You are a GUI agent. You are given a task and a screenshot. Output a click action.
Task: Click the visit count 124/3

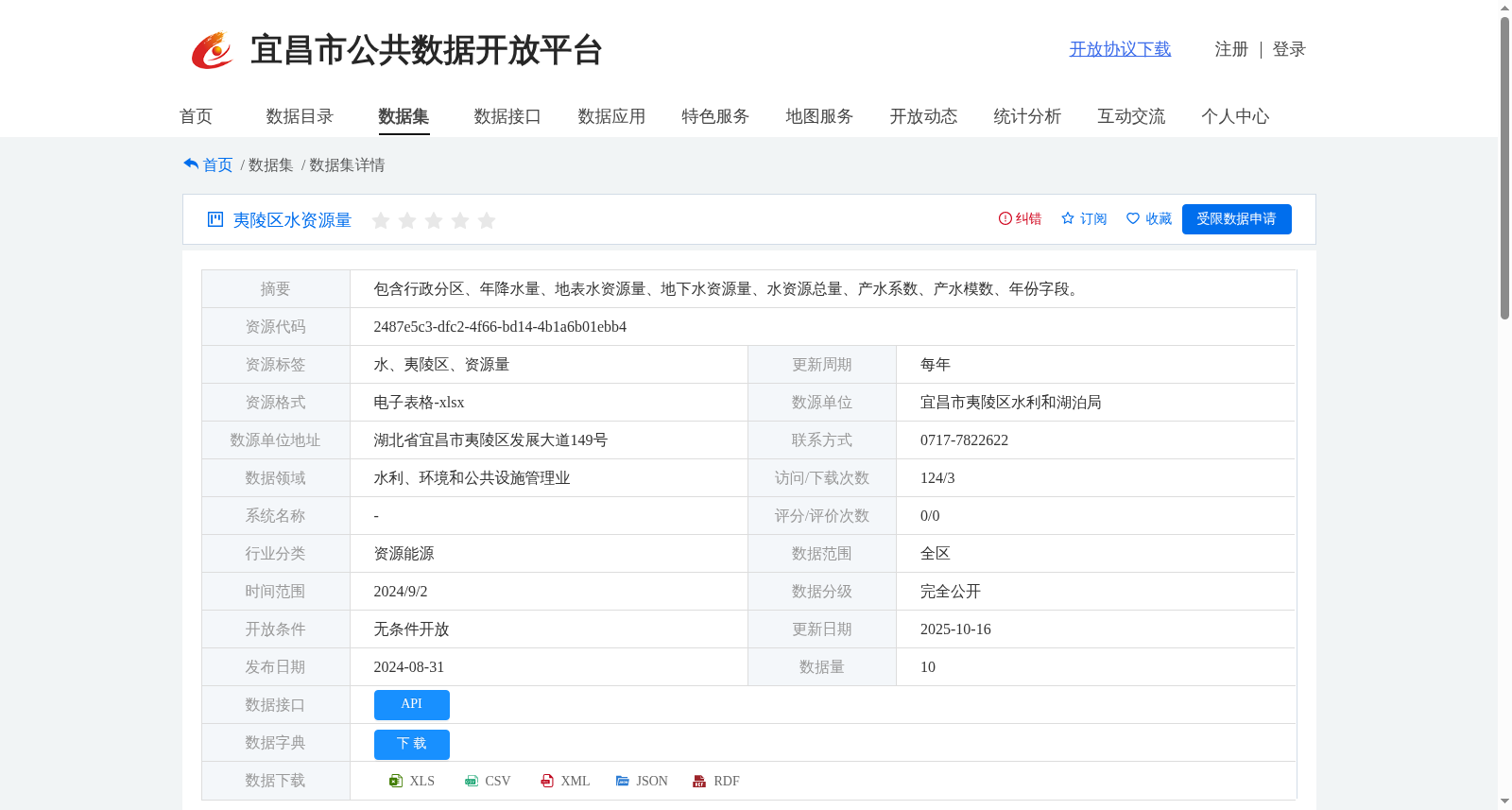937,478
